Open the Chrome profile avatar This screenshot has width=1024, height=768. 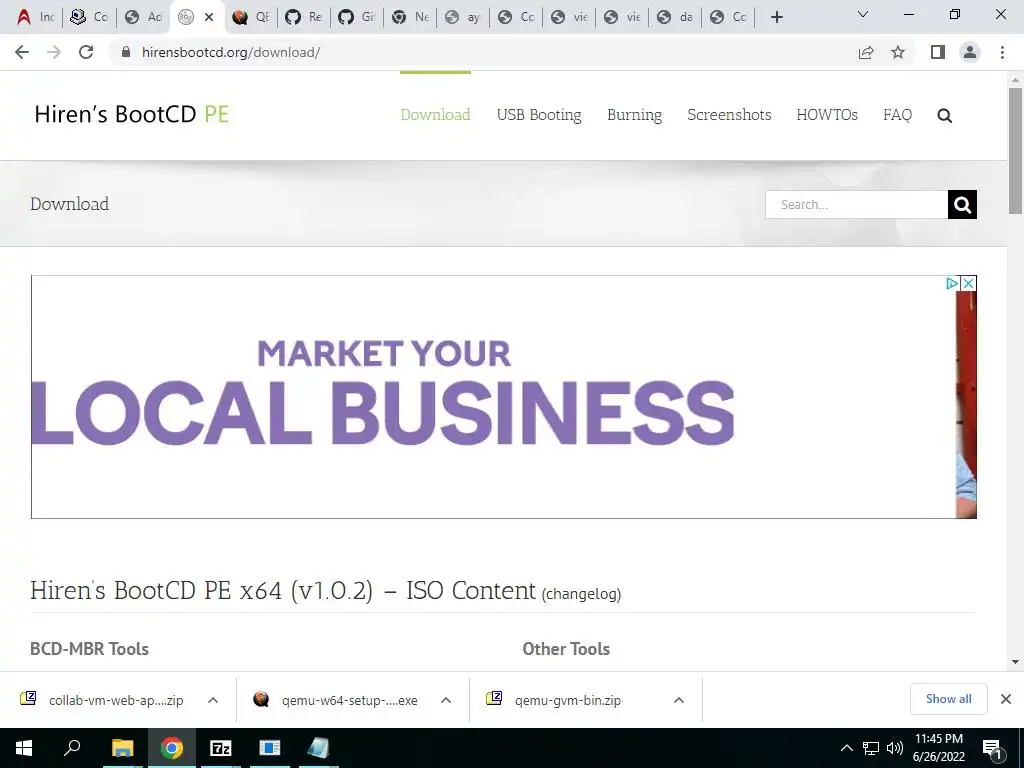pos(970,52)
